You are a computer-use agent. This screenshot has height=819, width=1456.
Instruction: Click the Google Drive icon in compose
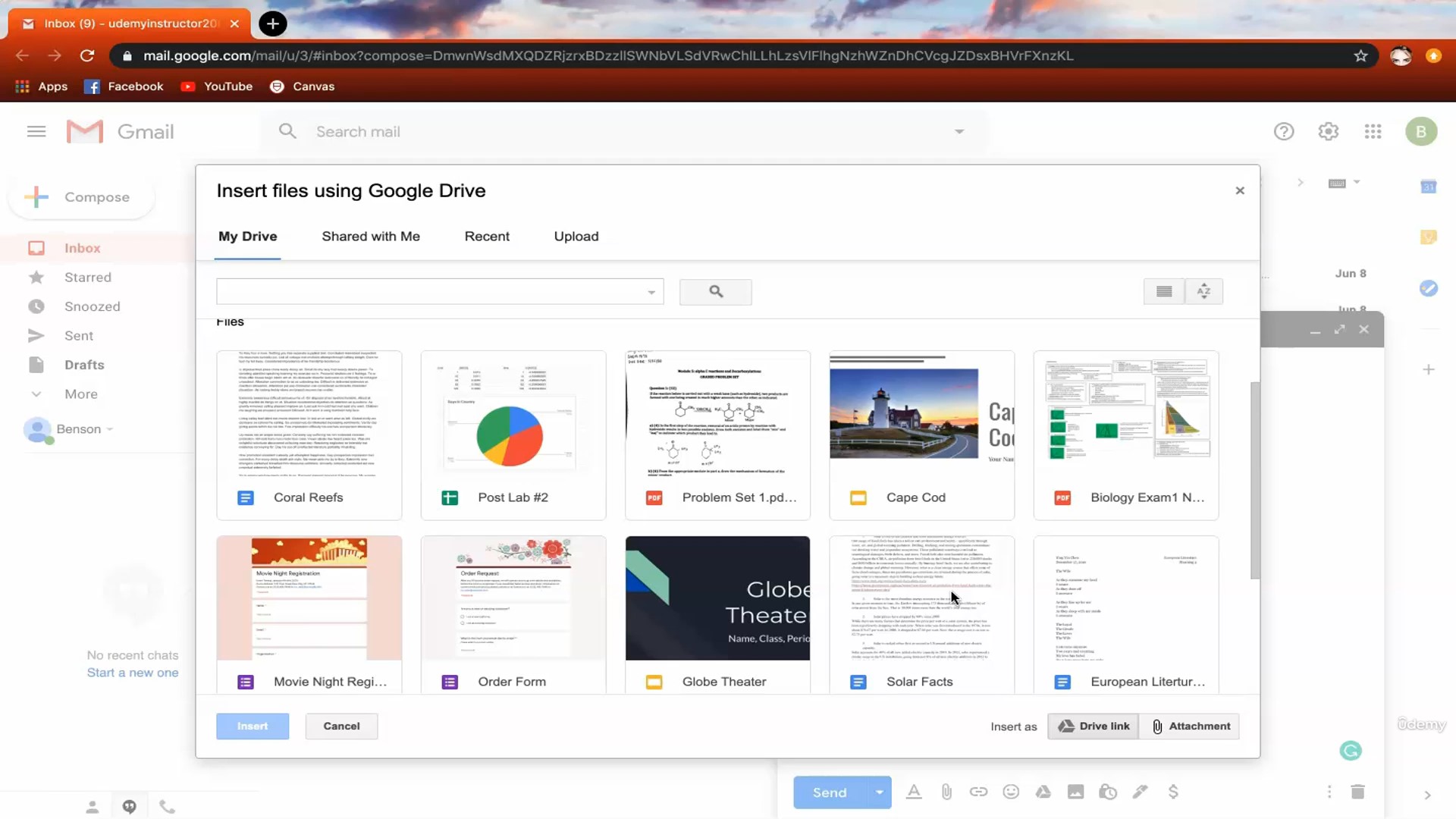(1043, 792)
